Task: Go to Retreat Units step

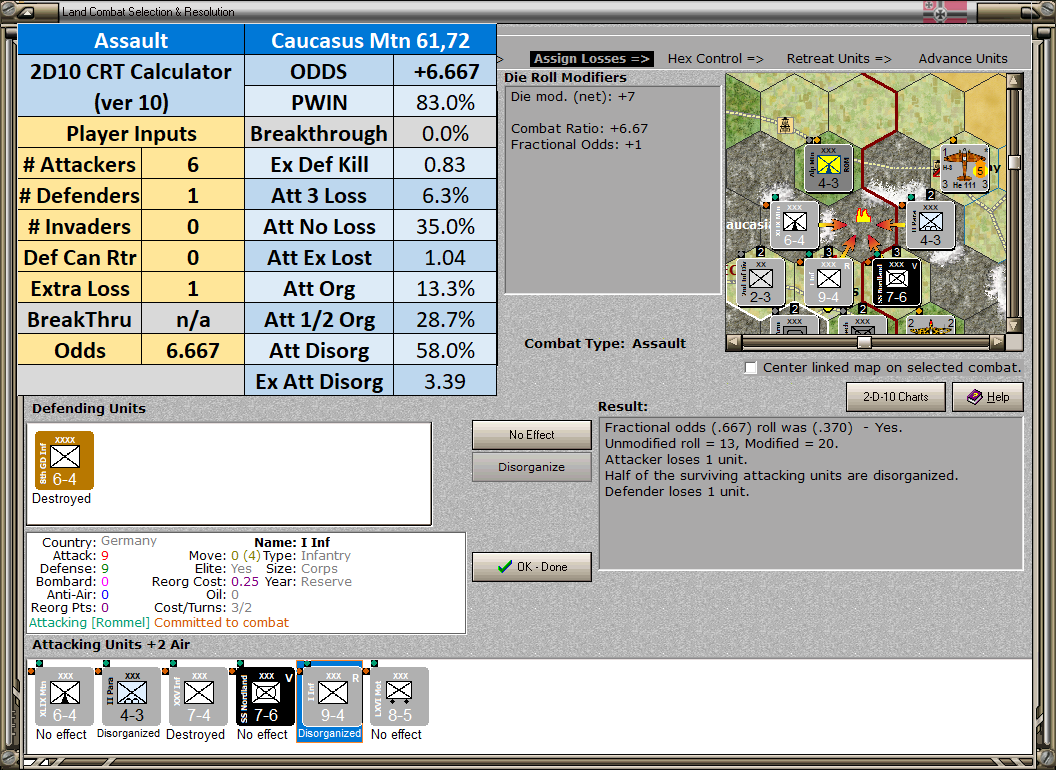Action: (838, 59)
